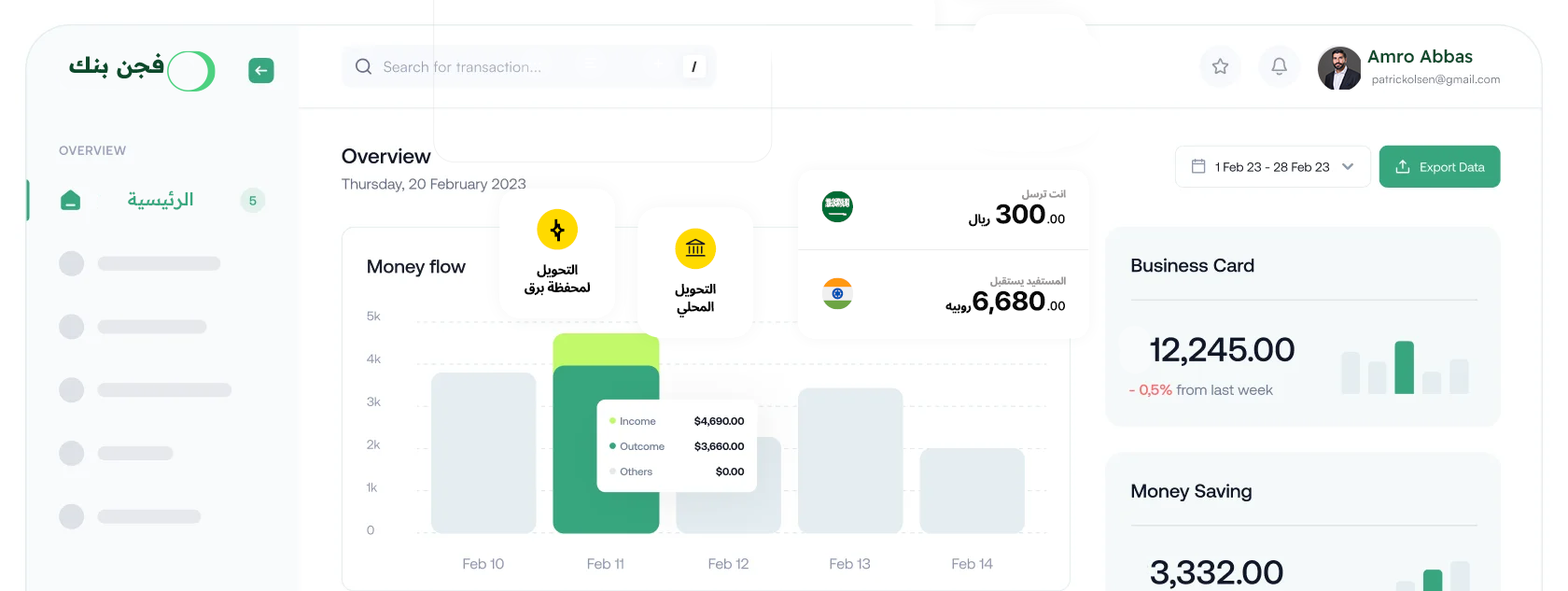The height and width of the screenshot is (591, 1568).
Task: Click the green sidebar collapse arrow icon
Action: pos(261,71)
